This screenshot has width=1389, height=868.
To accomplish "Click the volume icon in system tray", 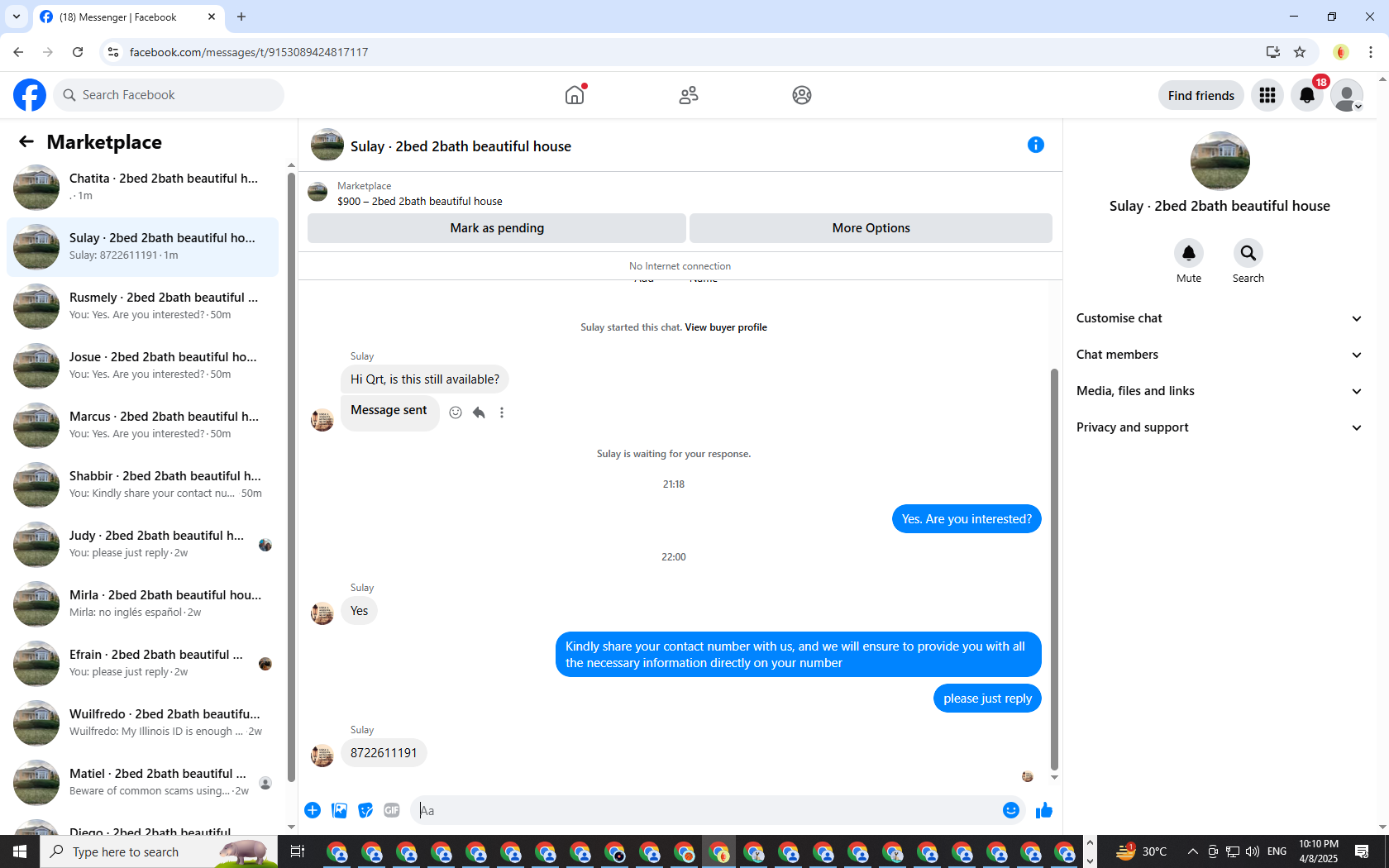I will click(1253, 851).
